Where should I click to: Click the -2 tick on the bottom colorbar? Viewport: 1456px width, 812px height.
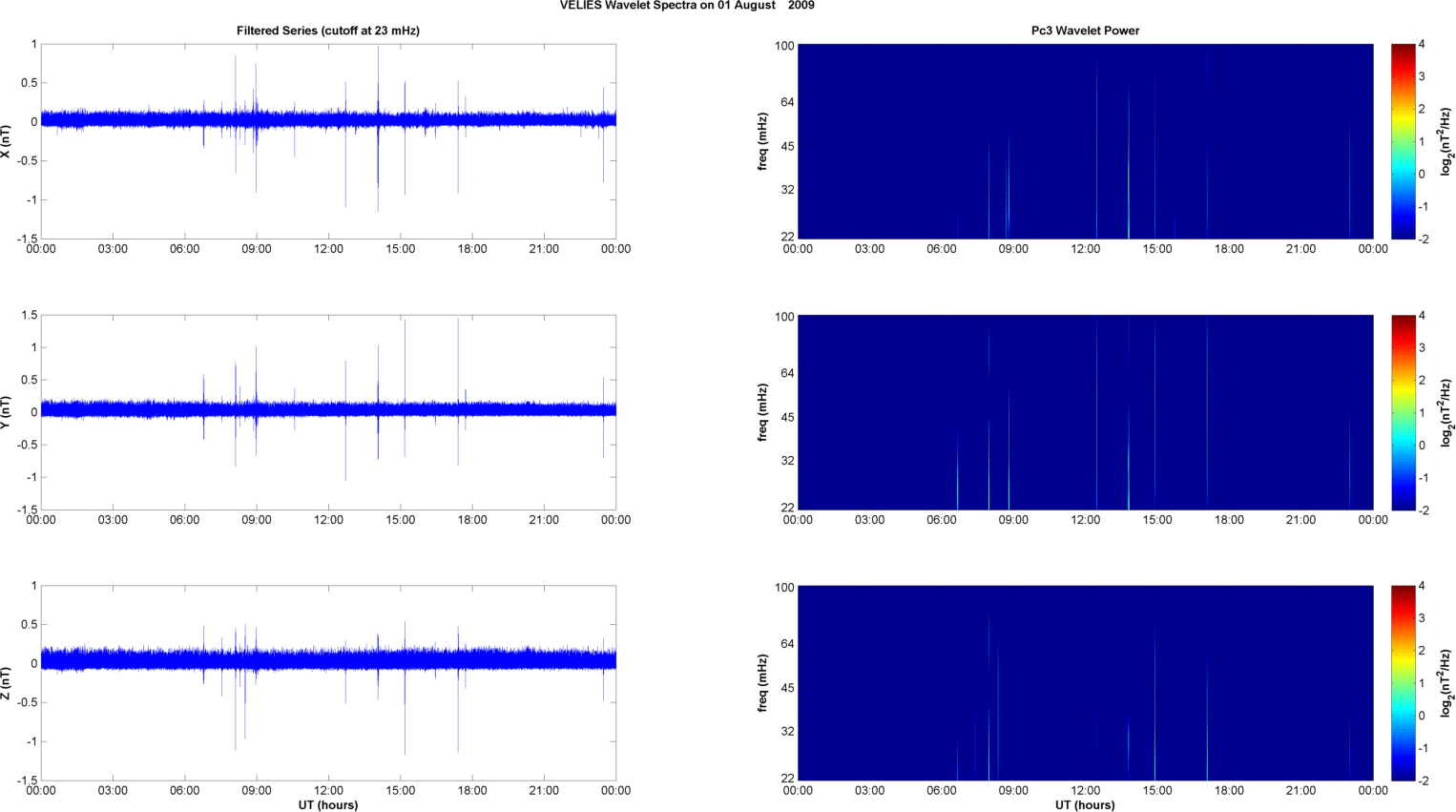click(1423, 781)
